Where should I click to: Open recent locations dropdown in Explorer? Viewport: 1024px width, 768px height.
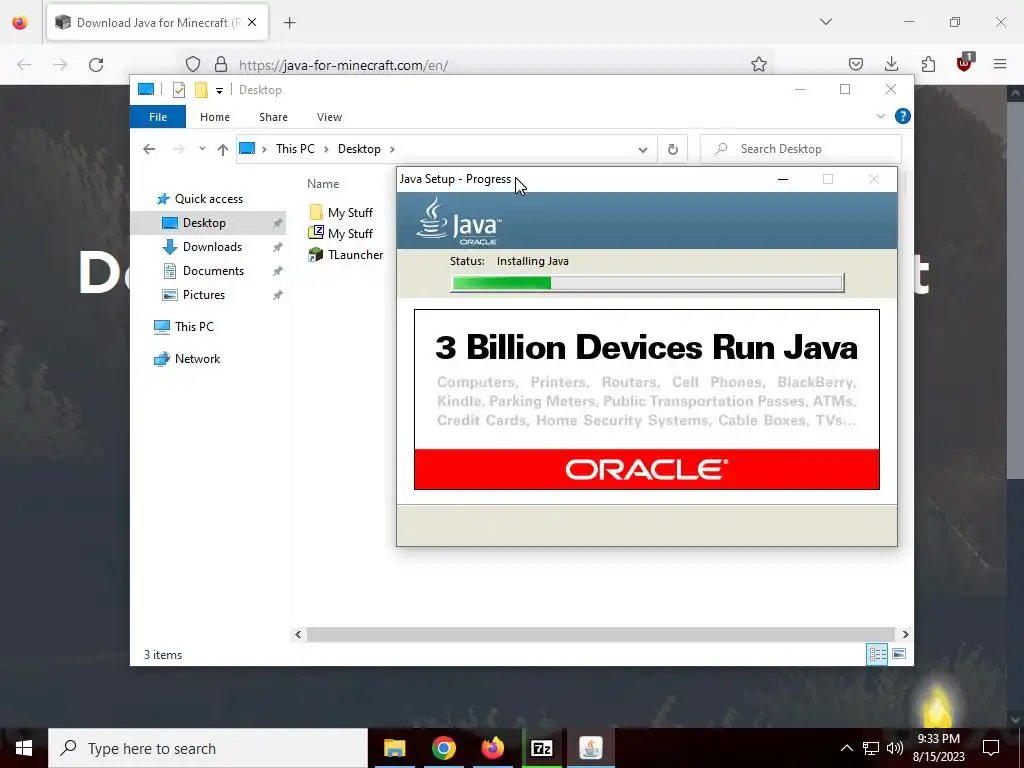(x=202, y=149)
